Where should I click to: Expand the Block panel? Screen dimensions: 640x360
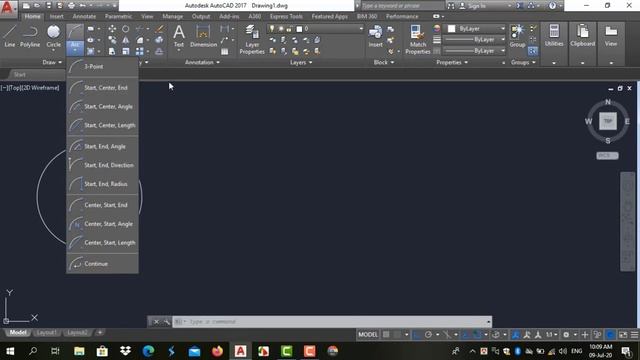pos(384,62)
